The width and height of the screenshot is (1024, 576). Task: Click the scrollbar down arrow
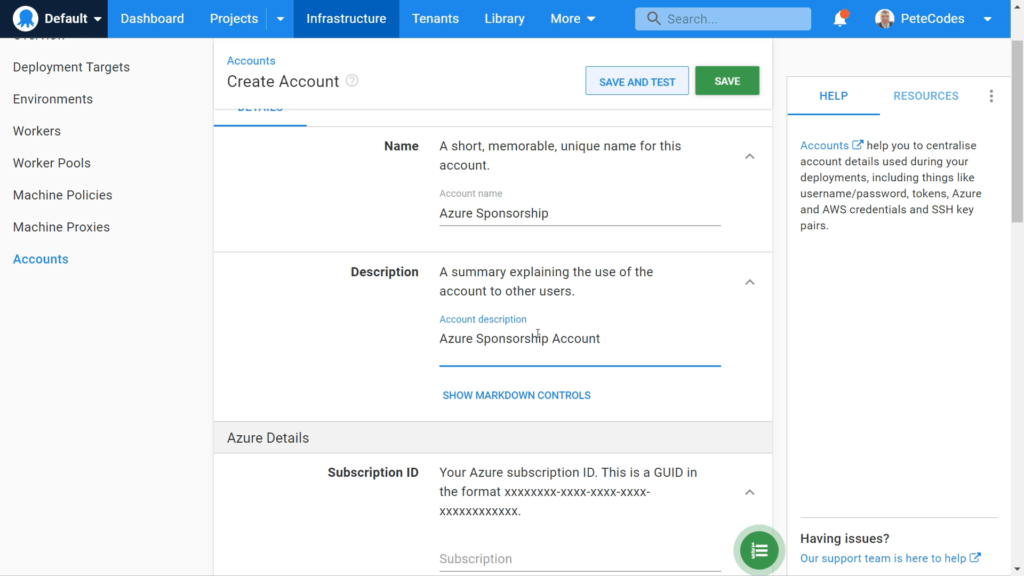[1017, 569]
